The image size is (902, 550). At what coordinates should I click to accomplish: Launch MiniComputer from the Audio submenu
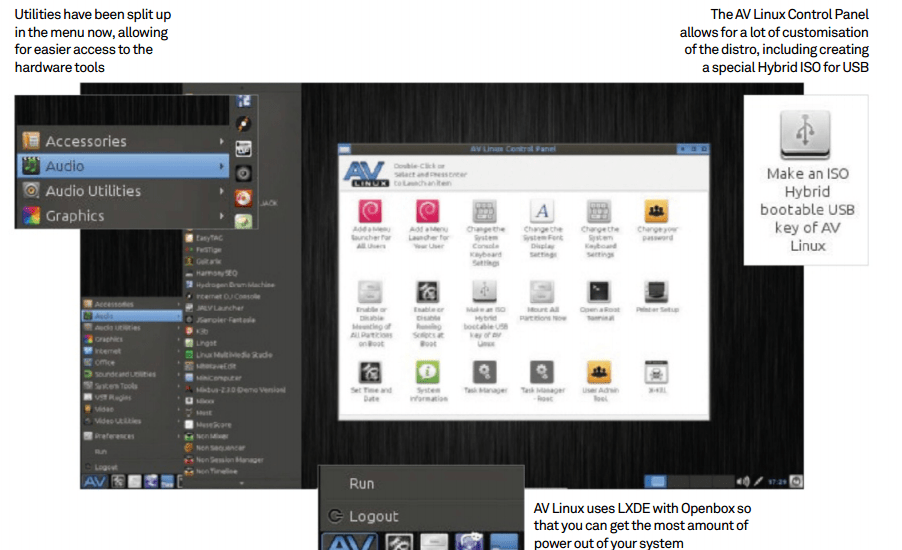tap(242, 378)
